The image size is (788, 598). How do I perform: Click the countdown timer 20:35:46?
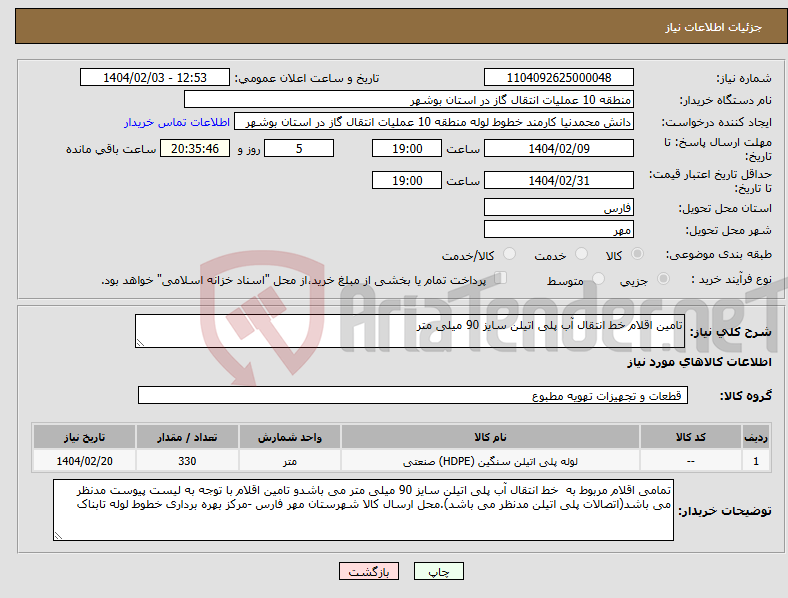tap(195, 148)
